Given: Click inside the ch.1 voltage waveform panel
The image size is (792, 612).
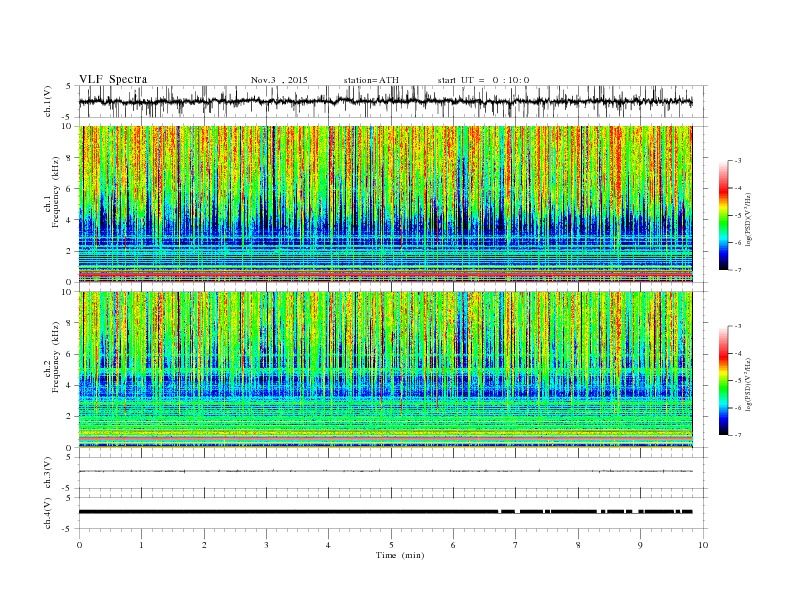Looking at the screenshot, I should [x=393, y=101].
